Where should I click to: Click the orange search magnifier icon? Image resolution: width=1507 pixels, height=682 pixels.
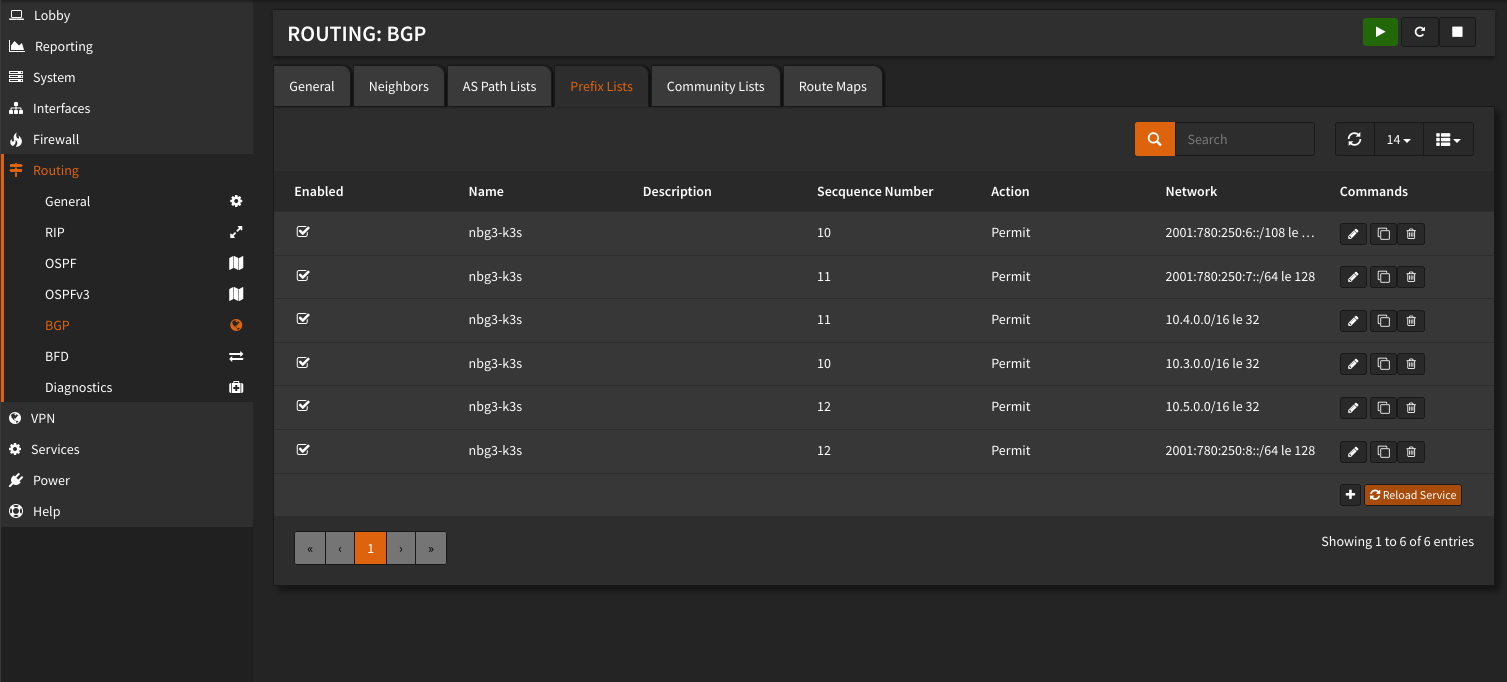point(1154,140)
